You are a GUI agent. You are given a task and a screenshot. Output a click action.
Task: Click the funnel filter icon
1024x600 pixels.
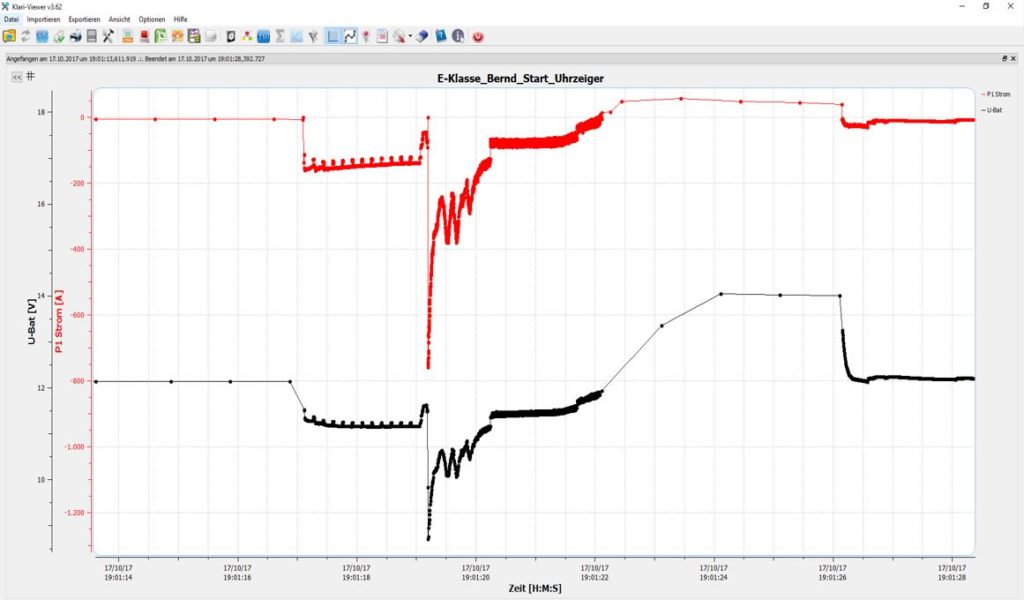click(314, 36)
